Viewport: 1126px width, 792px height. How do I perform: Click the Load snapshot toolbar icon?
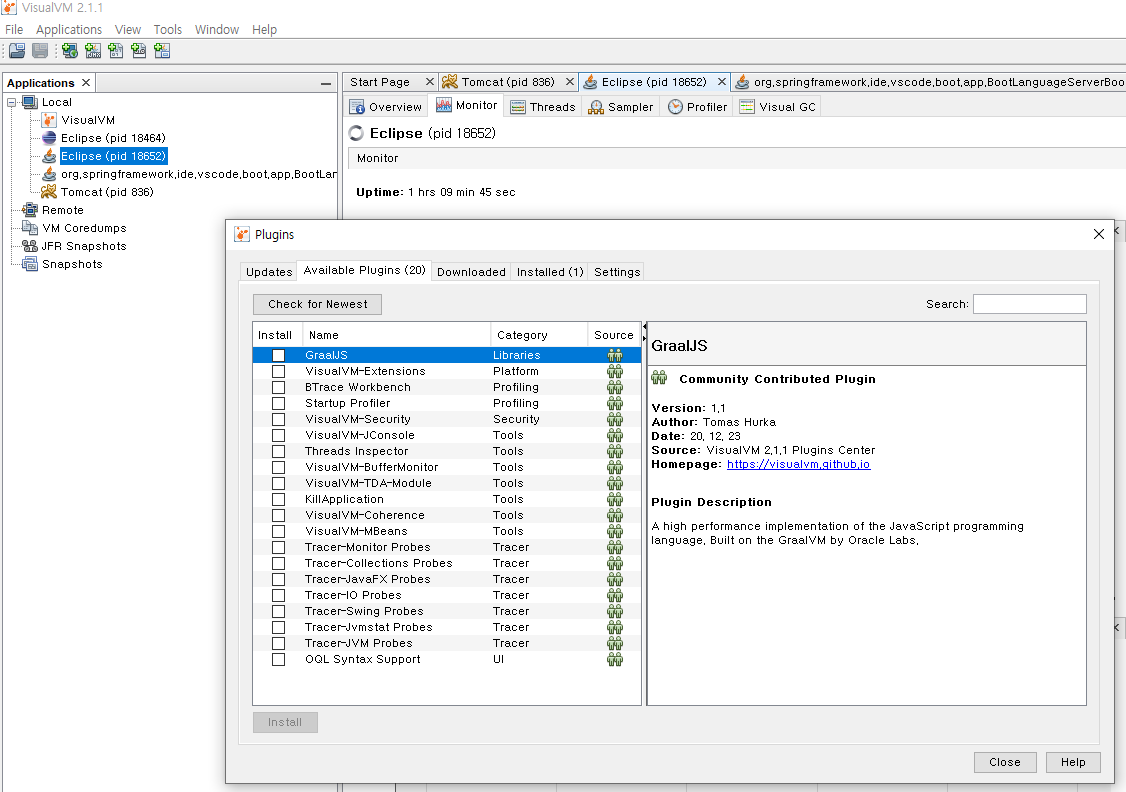click(x=17, y=50)
